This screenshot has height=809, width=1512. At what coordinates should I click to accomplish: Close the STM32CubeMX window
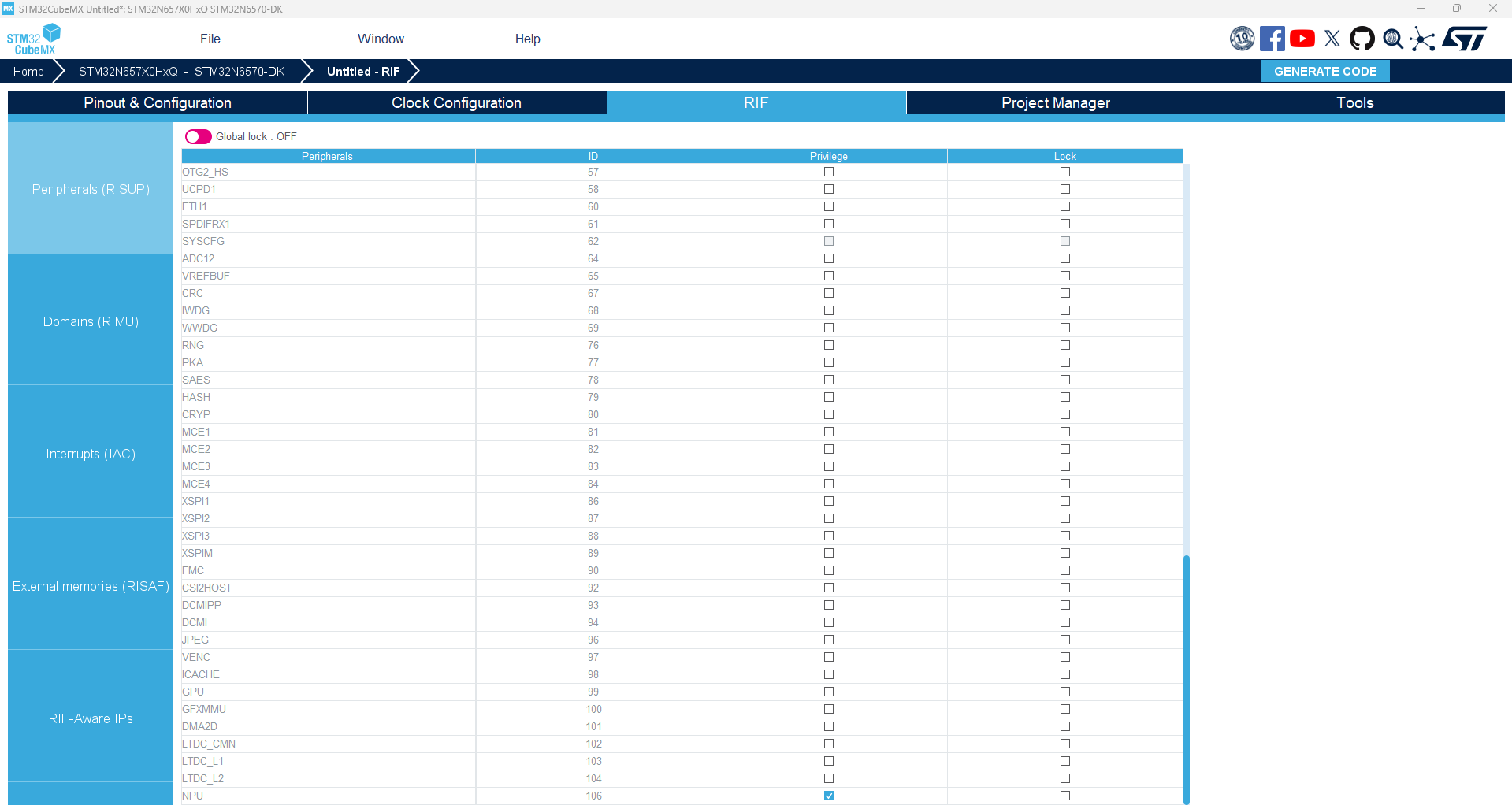[1492, 9]
